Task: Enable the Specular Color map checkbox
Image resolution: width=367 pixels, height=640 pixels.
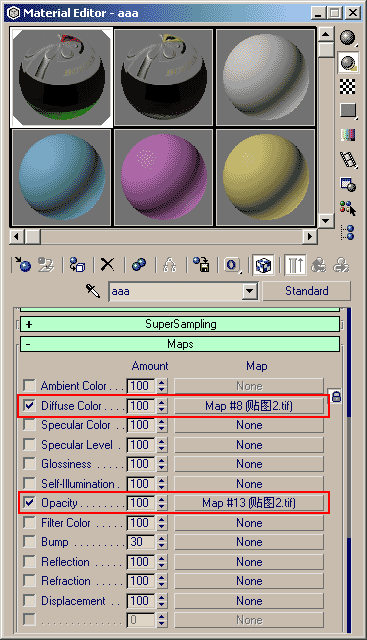Action: [29, 424]
